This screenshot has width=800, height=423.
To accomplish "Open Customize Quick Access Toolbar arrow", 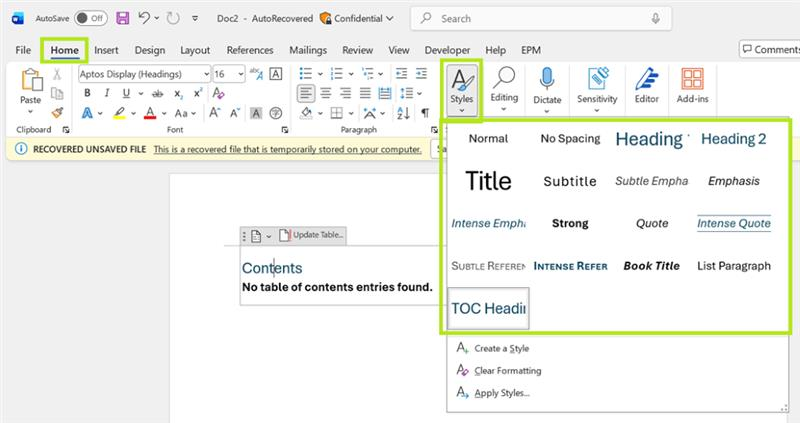I will (x=195, y=18).
